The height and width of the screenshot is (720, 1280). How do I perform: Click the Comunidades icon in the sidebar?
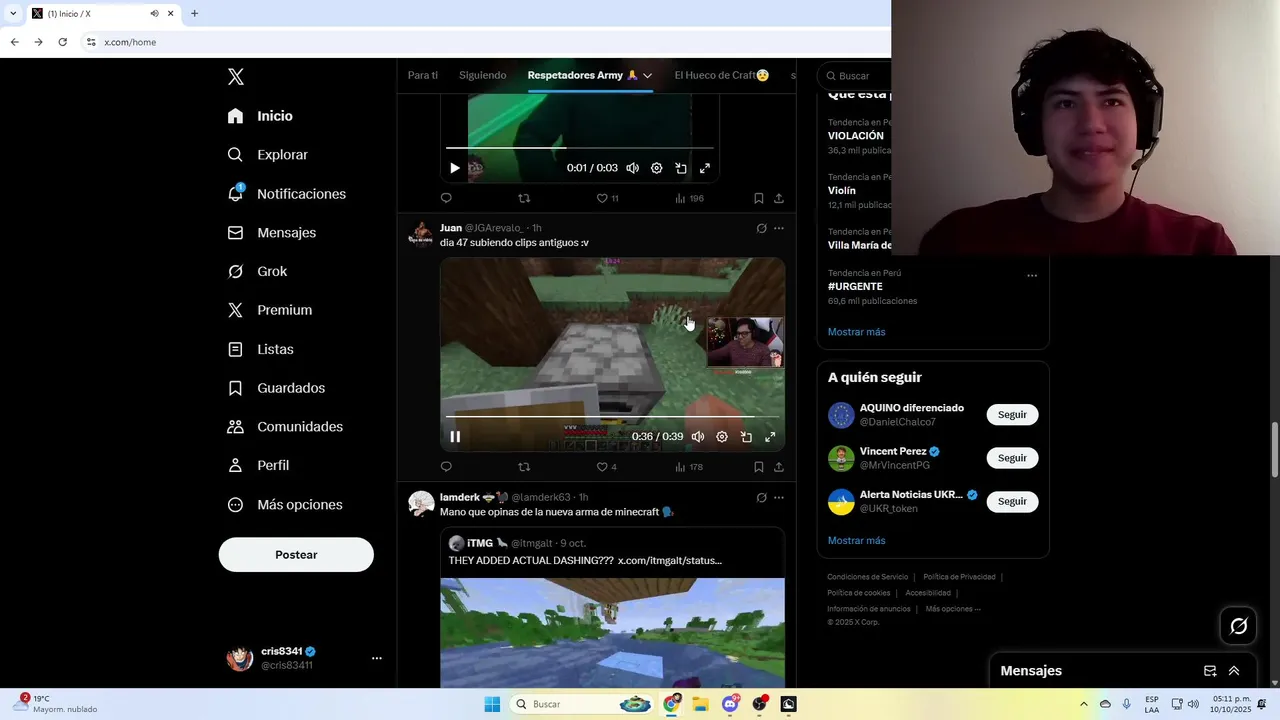235,427
